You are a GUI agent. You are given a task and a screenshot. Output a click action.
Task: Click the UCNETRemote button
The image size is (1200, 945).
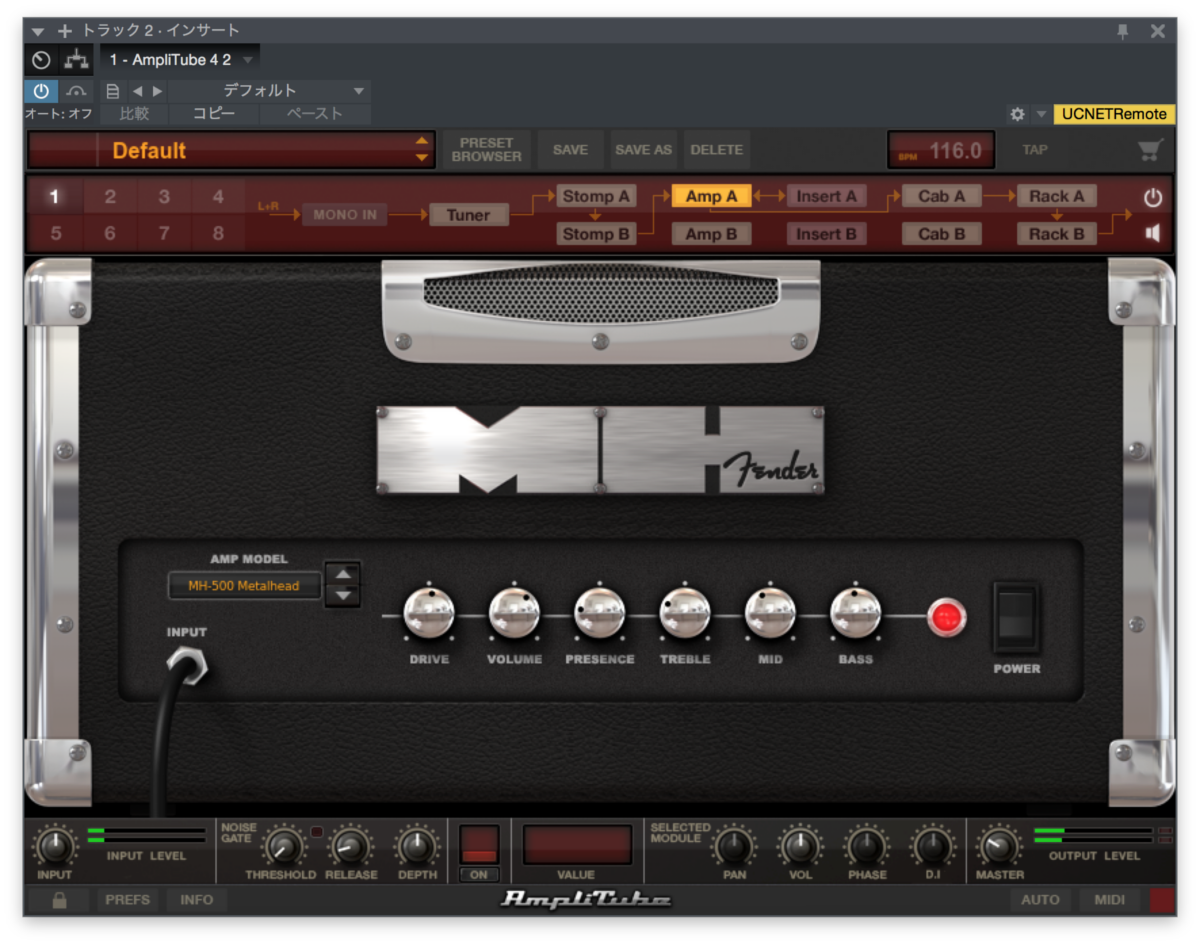click(1114, 114)
